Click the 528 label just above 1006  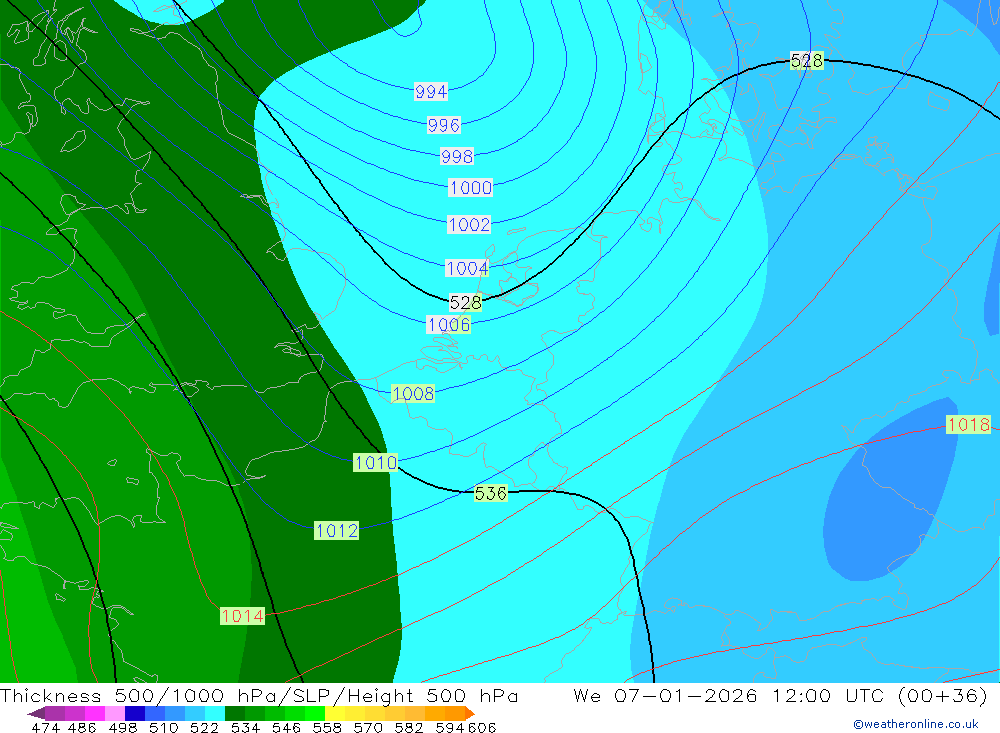point(466,302)
